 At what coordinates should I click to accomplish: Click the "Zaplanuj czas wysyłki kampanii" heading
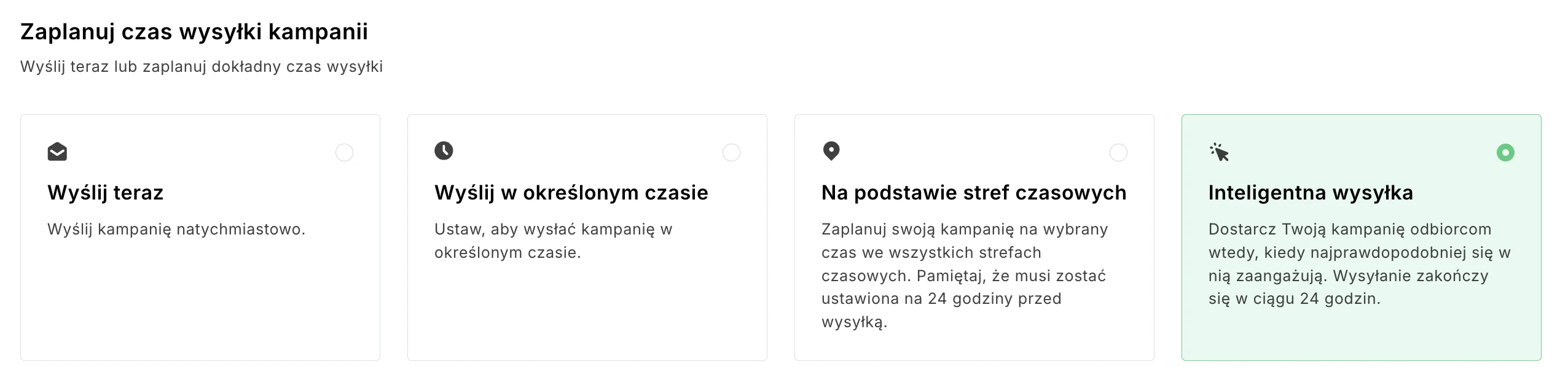(194, 31)
